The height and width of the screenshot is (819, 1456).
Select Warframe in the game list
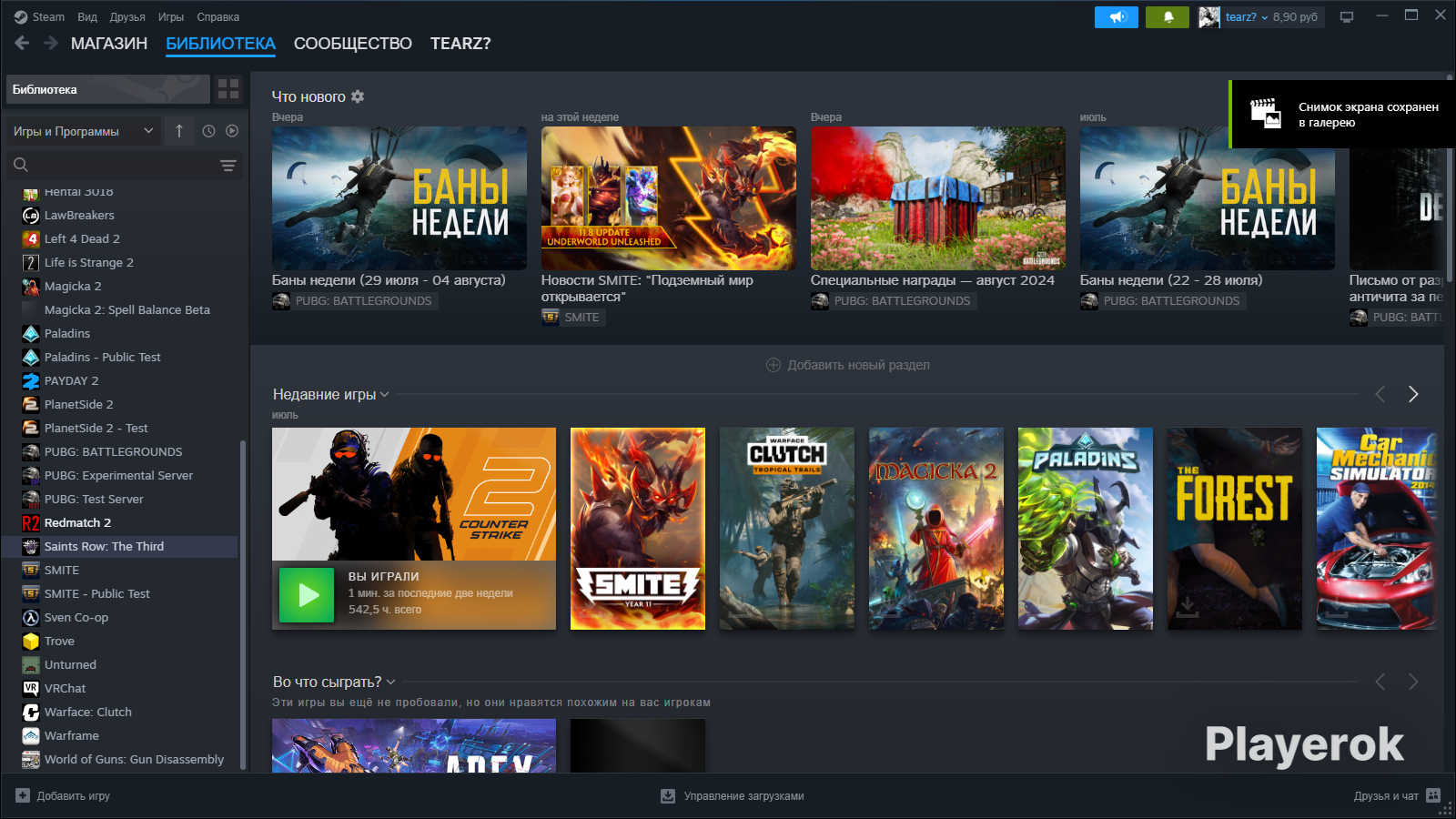120,736
